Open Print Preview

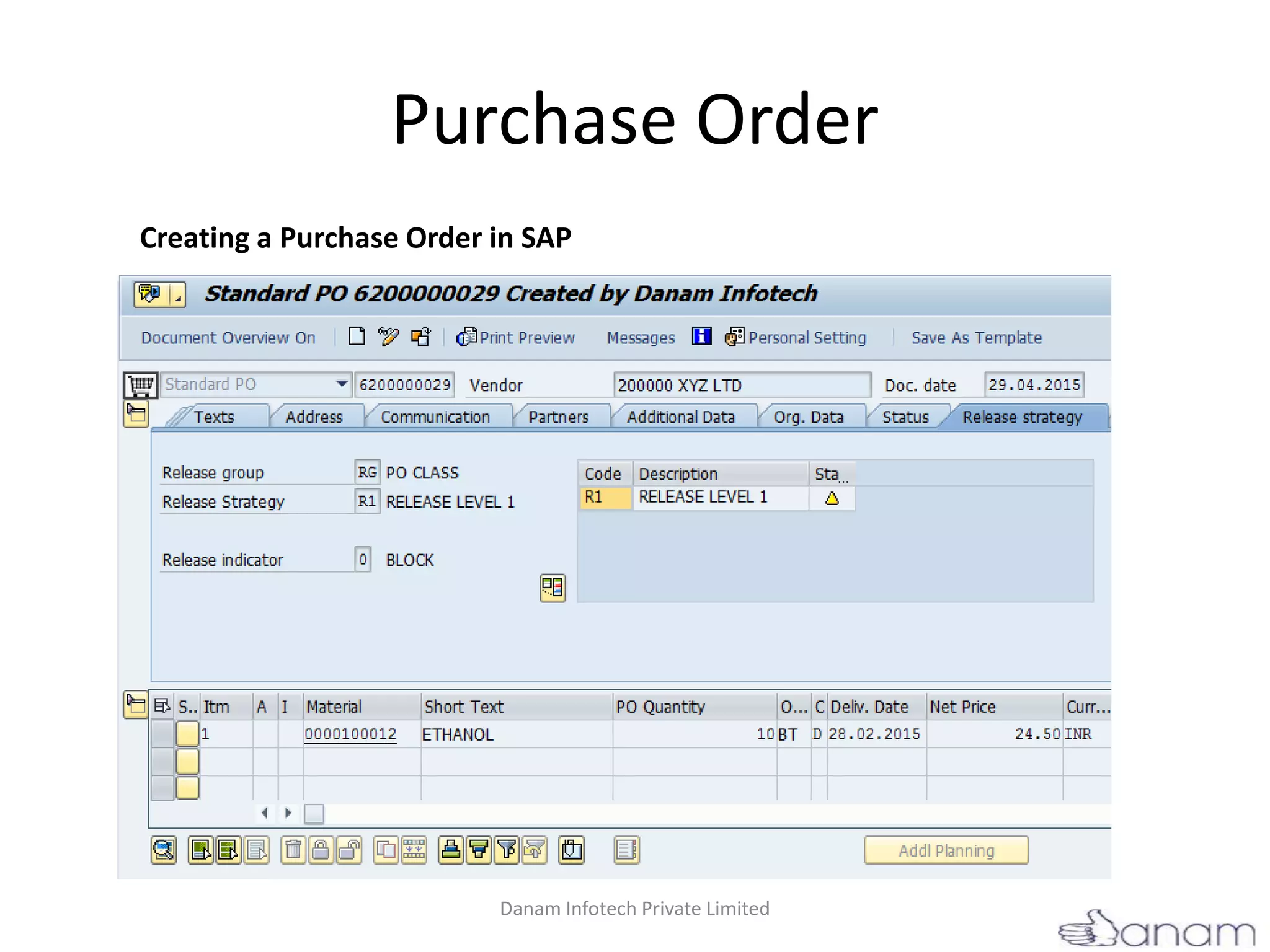coord(515,338)
